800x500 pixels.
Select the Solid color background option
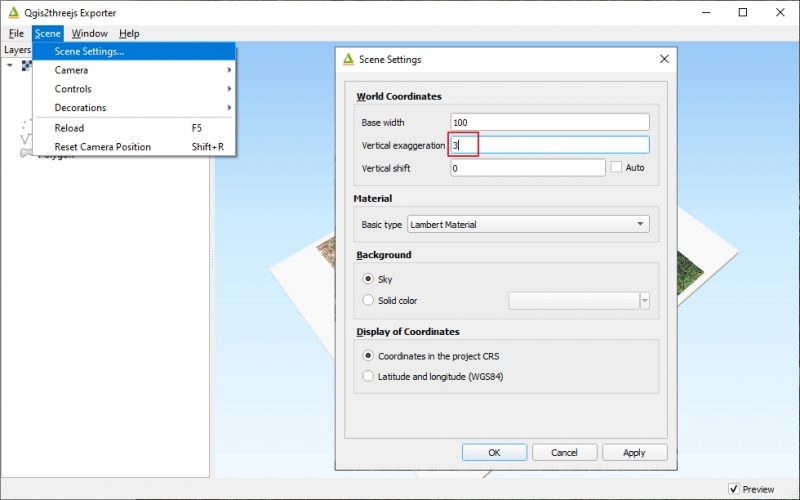(368, 301)
